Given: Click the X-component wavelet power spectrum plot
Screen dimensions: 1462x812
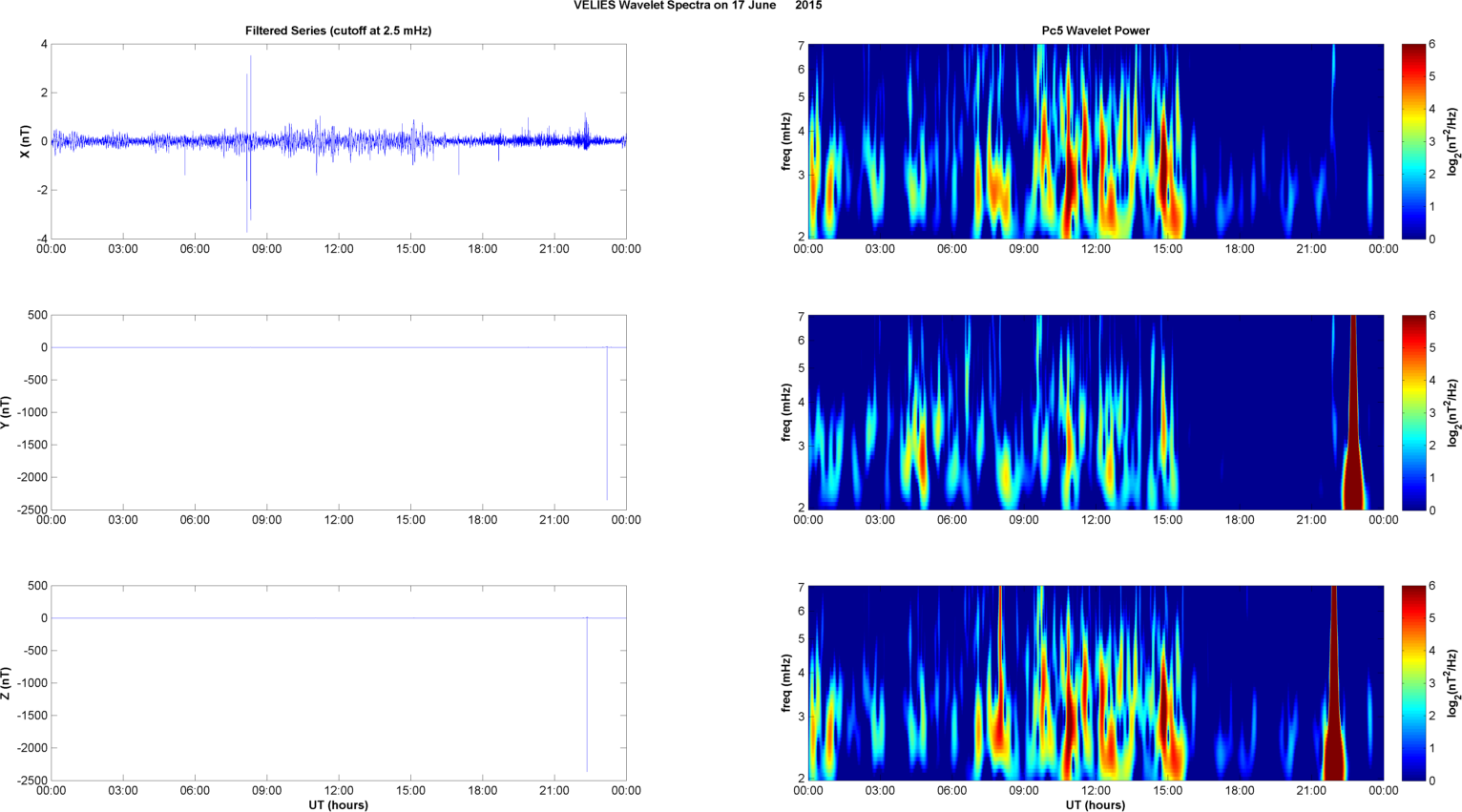Looking at the screenshot, I should click(x=1096, y=141).
